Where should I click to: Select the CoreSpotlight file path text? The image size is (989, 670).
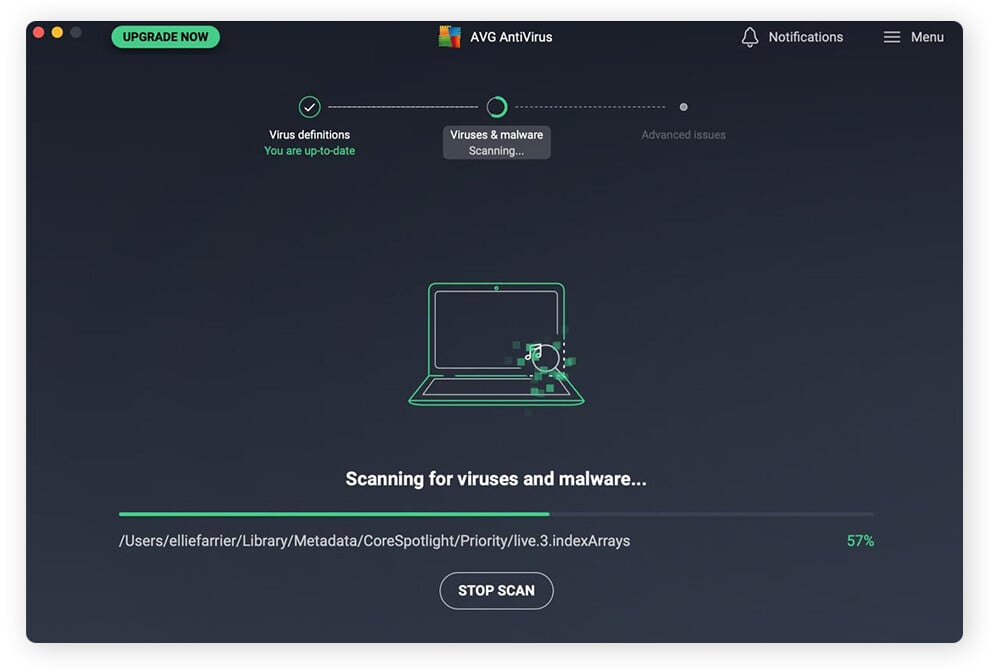tap(374, 540)
